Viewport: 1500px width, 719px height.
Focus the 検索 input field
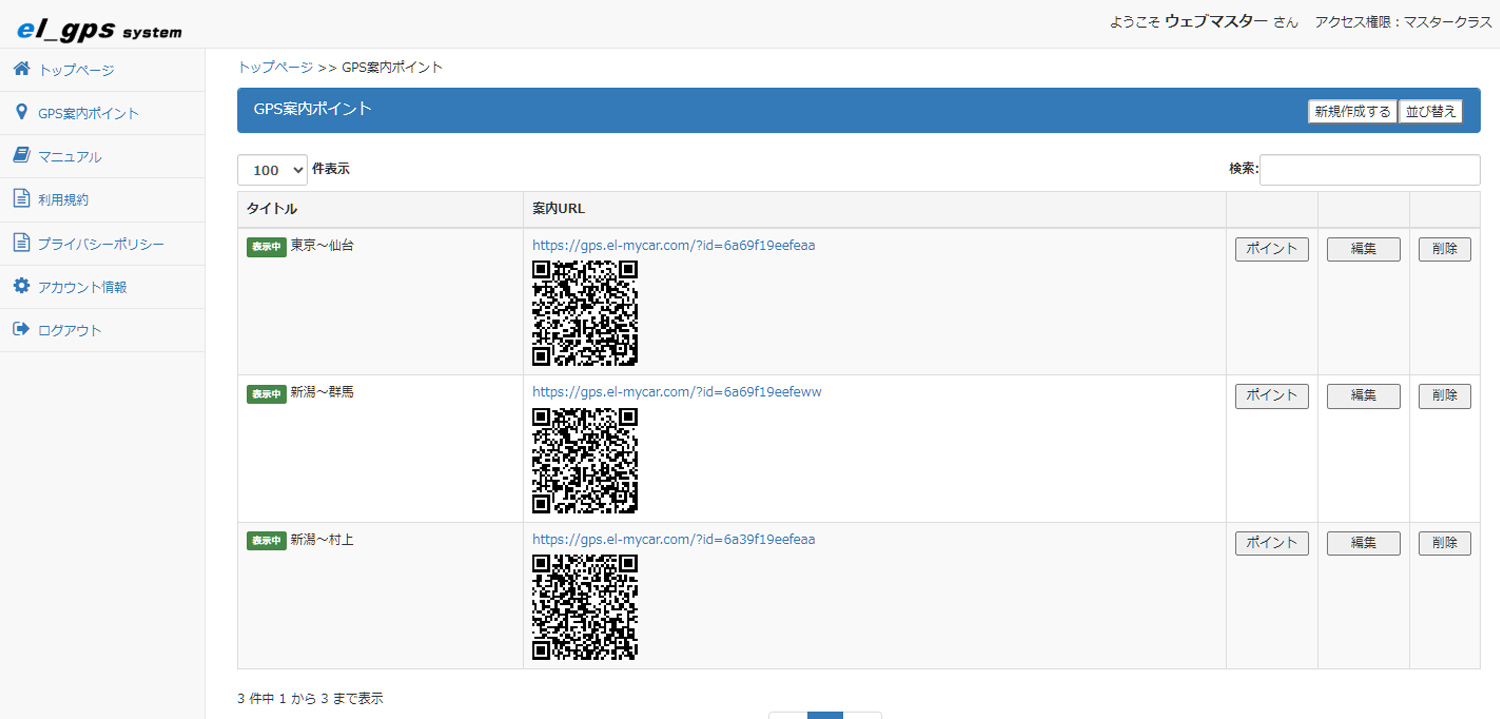1370,170
